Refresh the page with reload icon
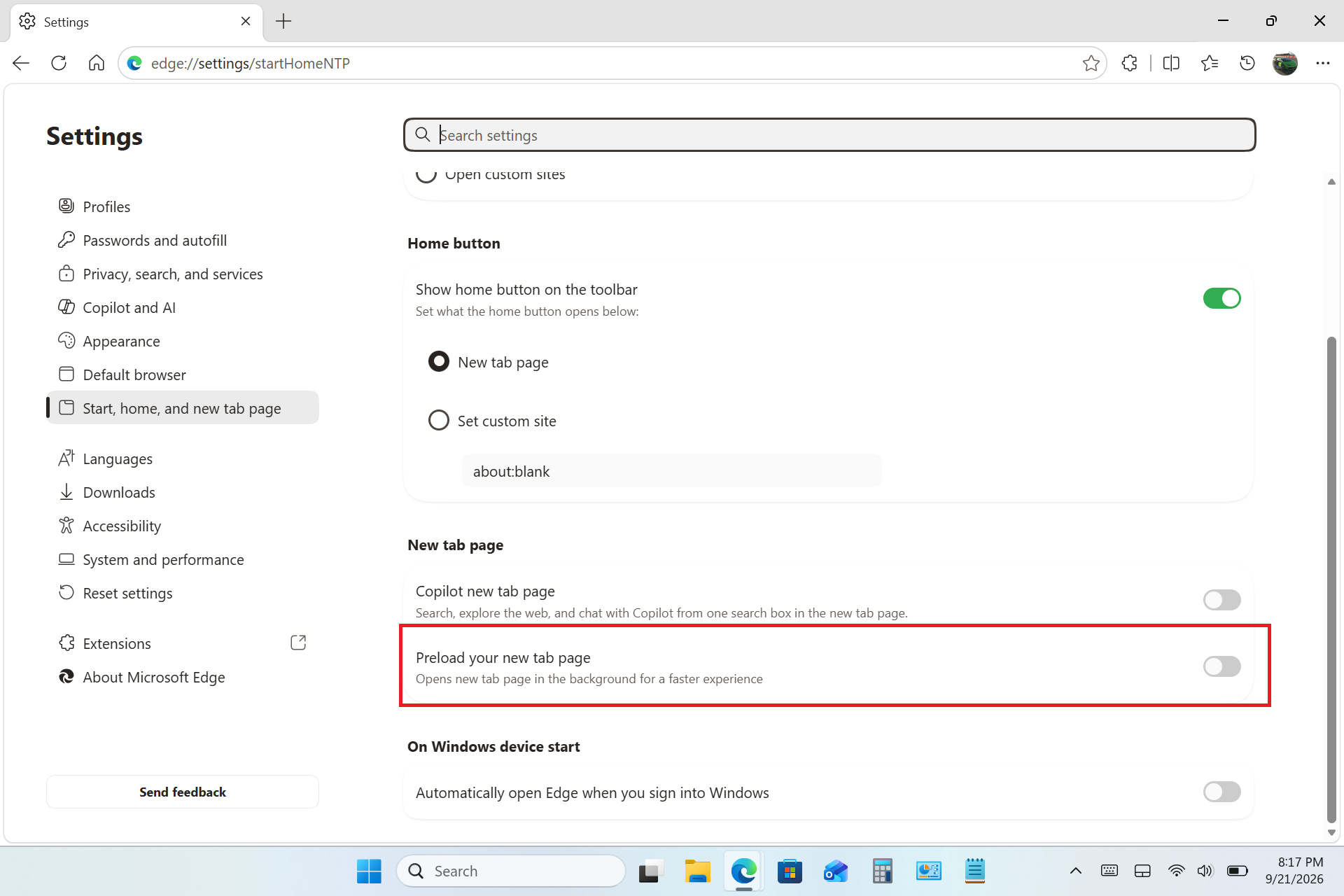The height and width of the screenshot is (896, 1344). [x=59, y=63]
